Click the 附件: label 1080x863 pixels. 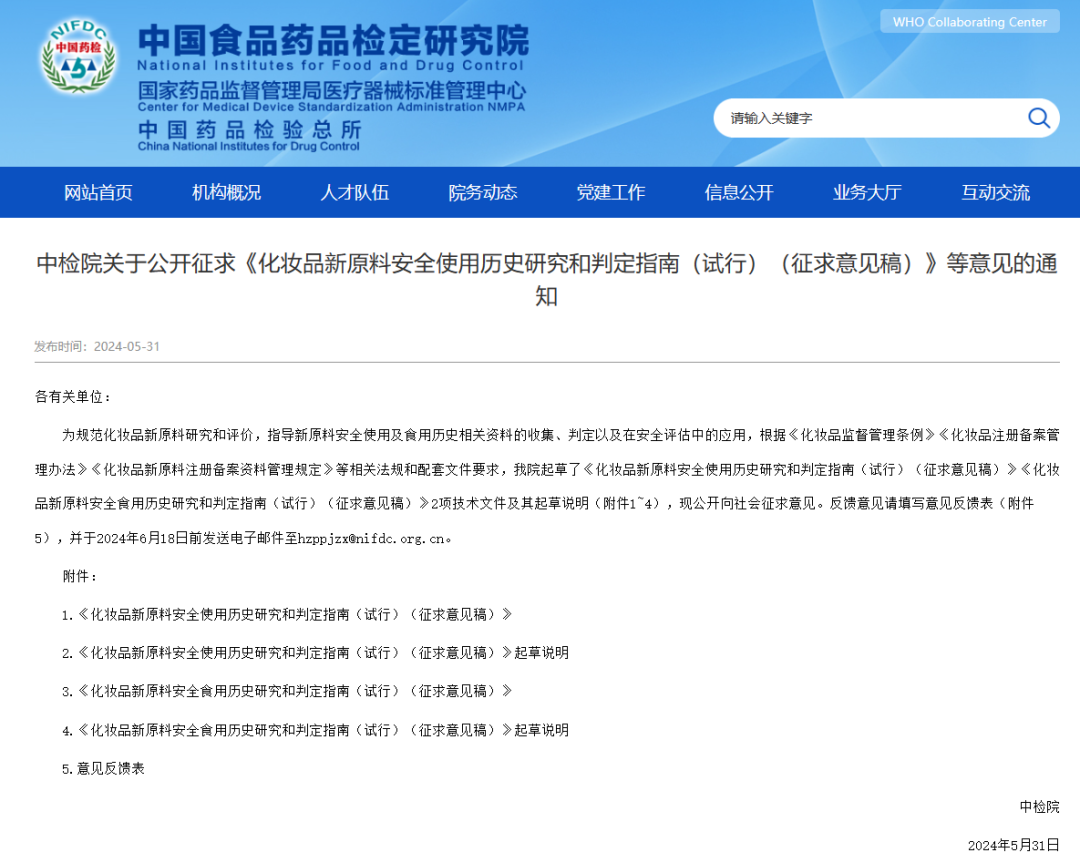click(79, 576)
